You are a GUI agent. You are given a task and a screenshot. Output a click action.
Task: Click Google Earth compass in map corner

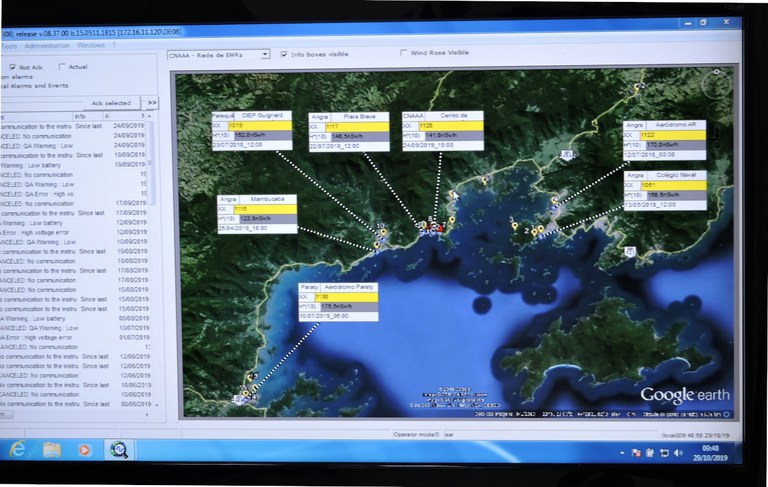click(x=715, y=87)
